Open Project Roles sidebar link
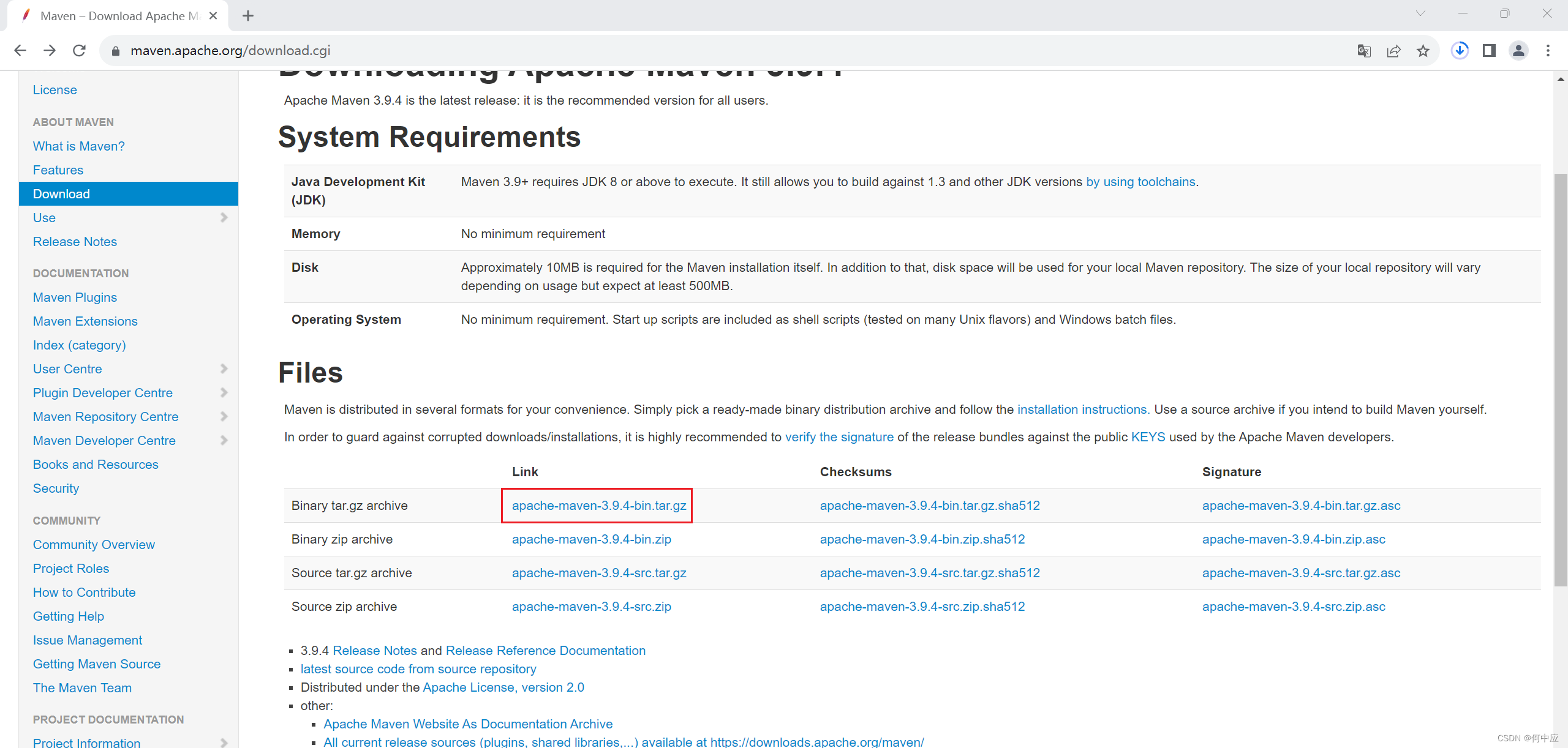The image size is (1568, 748). coord(71,569)
